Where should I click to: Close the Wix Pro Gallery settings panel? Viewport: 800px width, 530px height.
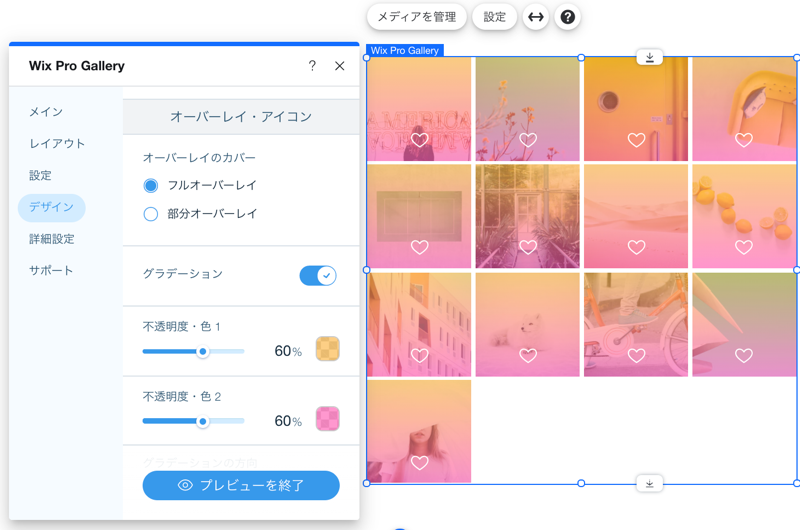[340, 66]
